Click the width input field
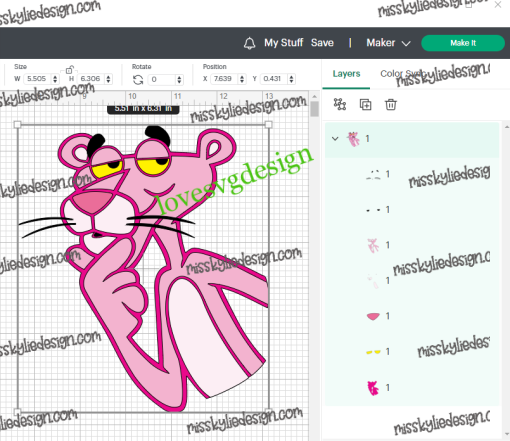Viewport: 510px width, 441px height. click(x=37, y=79)
